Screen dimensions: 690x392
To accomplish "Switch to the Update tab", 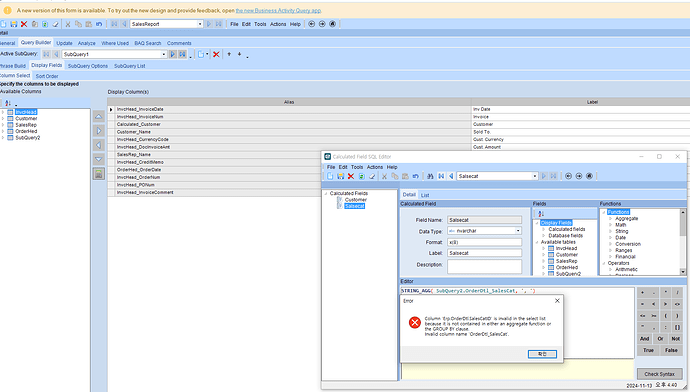I will 64,43.
